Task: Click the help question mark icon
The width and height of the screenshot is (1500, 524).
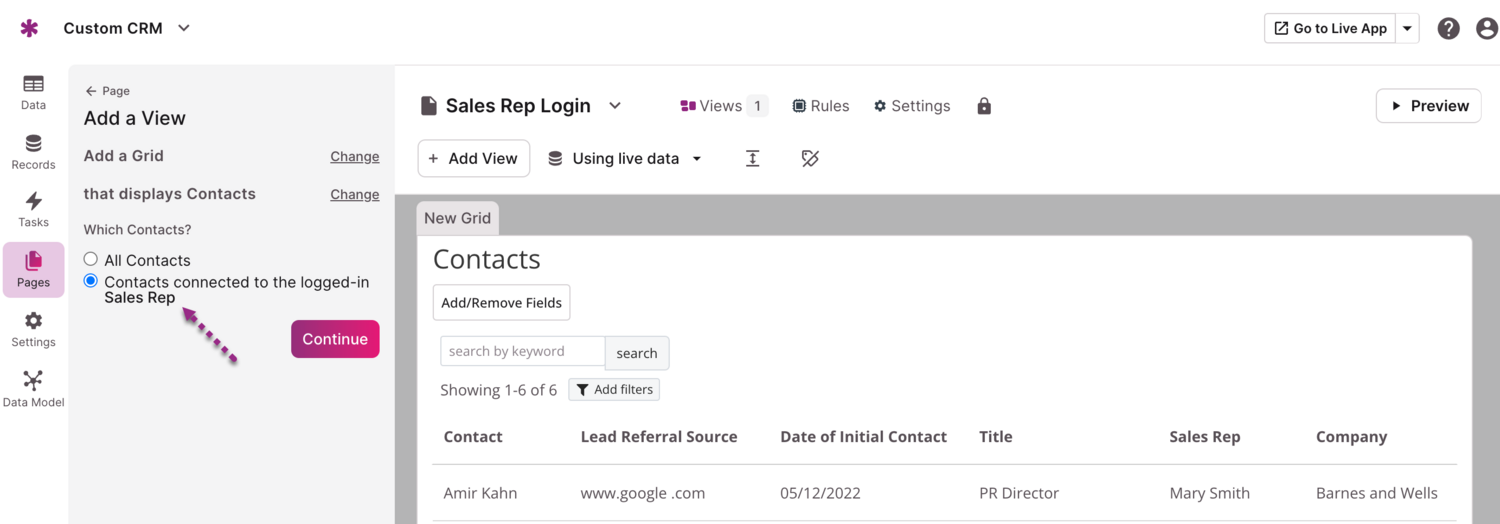Action: tap(1448, 28)
